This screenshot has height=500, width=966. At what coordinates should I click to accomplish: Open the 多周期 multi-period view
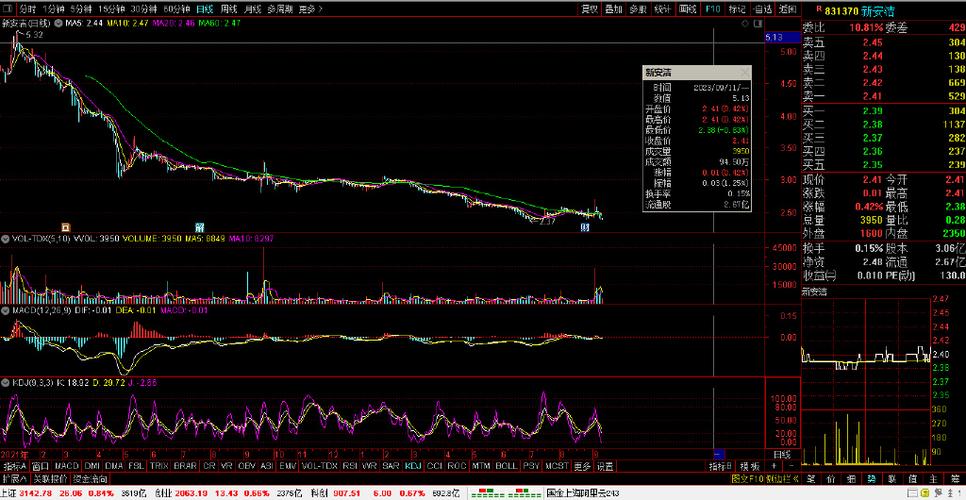[280, 9]
